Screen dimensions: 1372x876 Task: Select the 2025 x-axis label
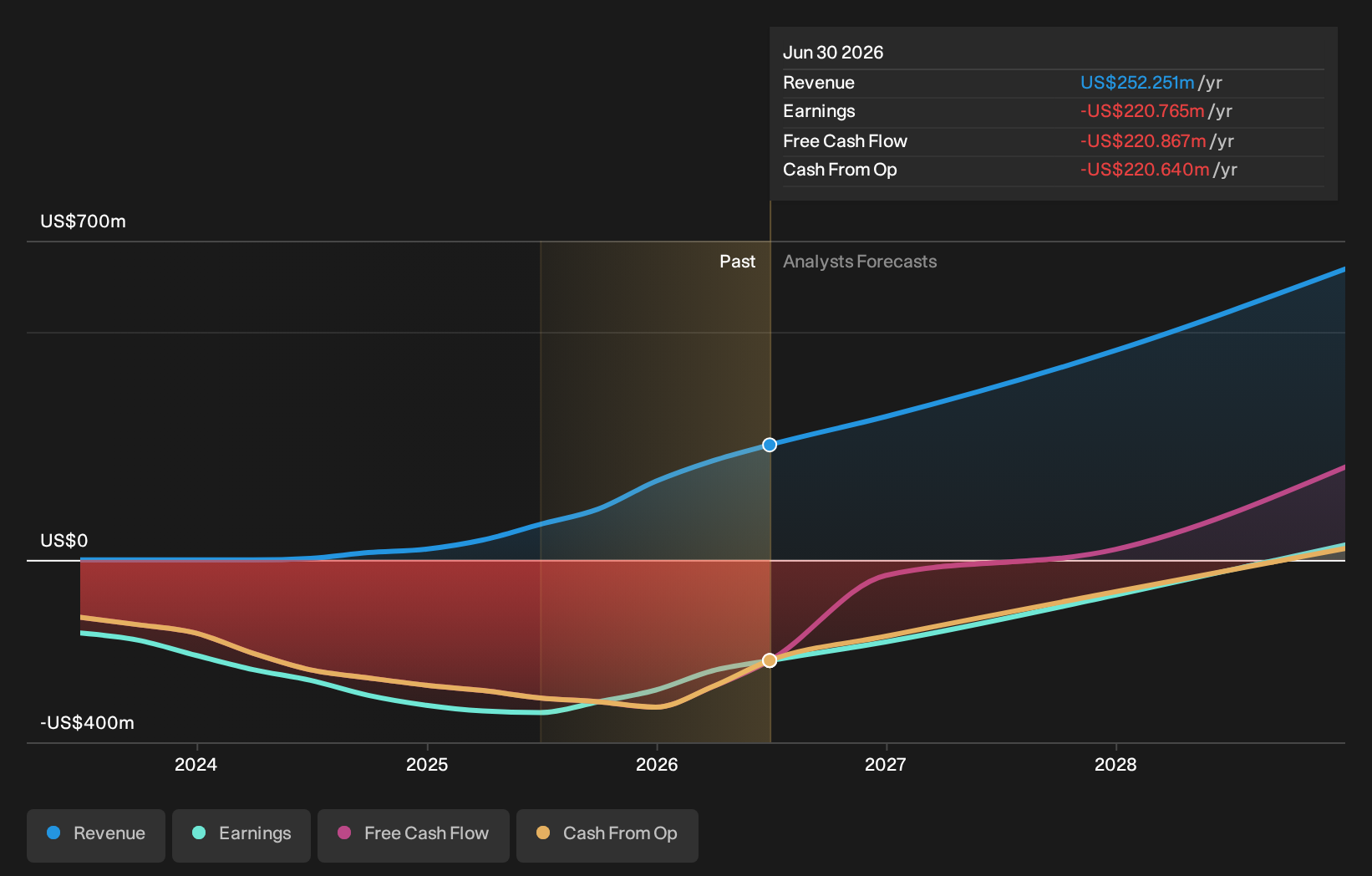427,764
